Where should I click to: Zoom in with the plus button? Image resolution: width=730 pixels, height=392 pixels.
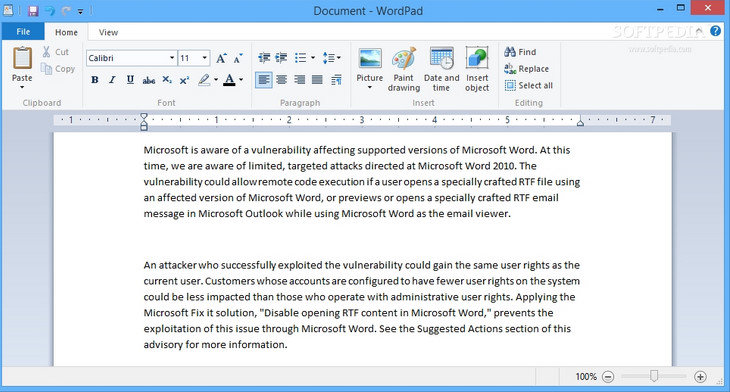(x=700, y=377)
